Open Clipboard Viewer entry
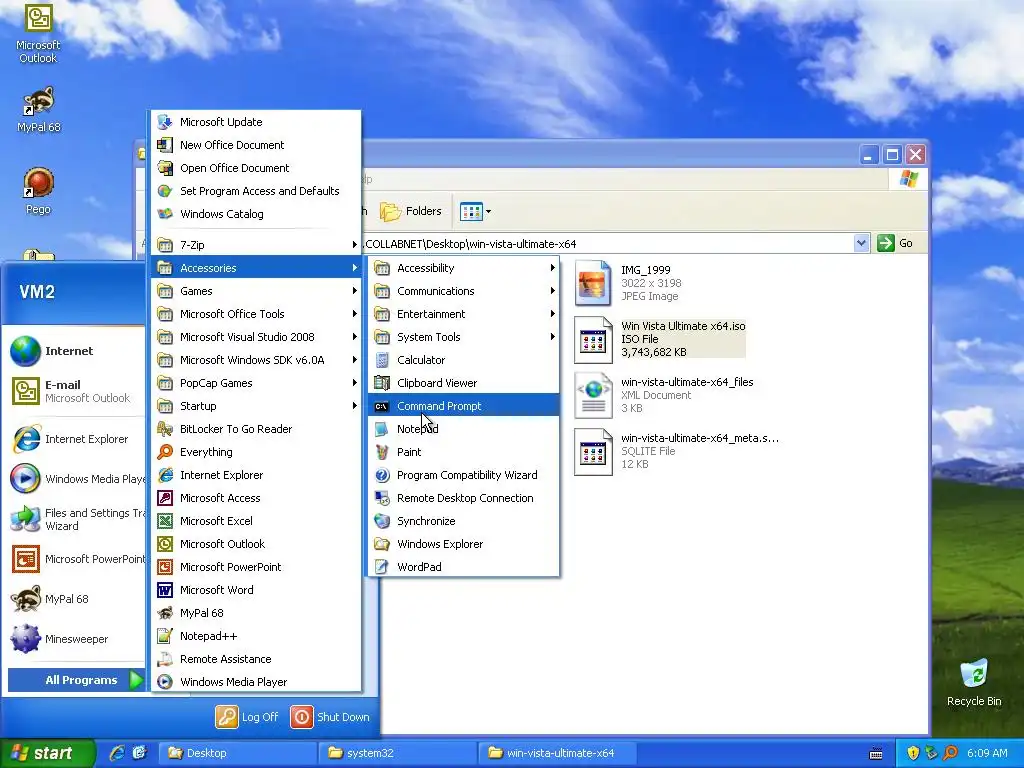Screen dimensions: 1024x768 [x=464, y=383]
